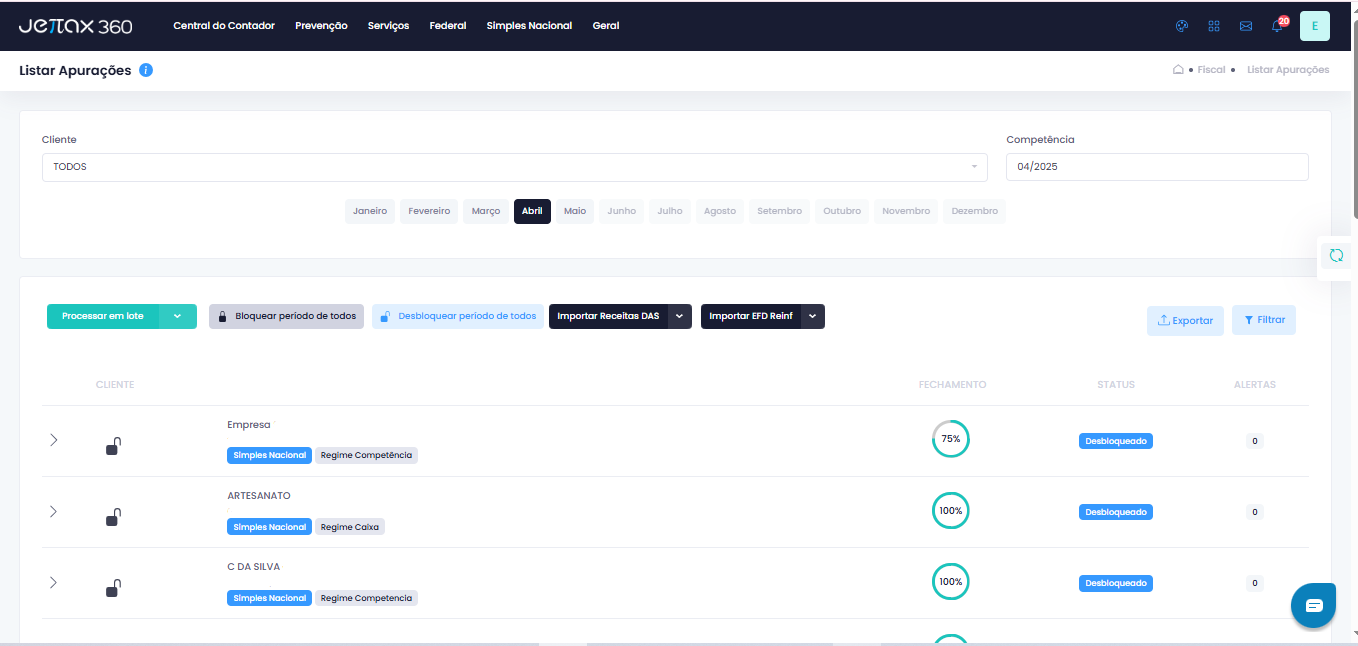Click Bloquear período de todos
The height and width of the screenshot is (646, 1358).
click(286, 316)
